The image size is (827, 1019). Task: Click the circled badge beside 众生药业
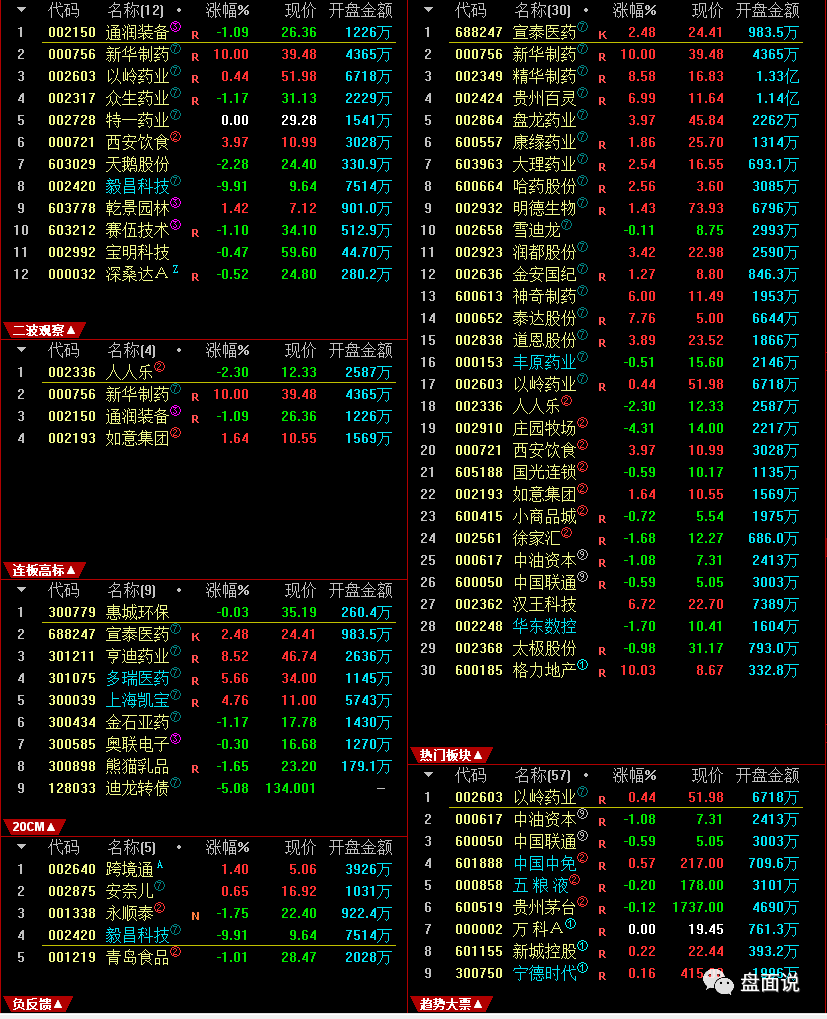click(x=175, y=94)
